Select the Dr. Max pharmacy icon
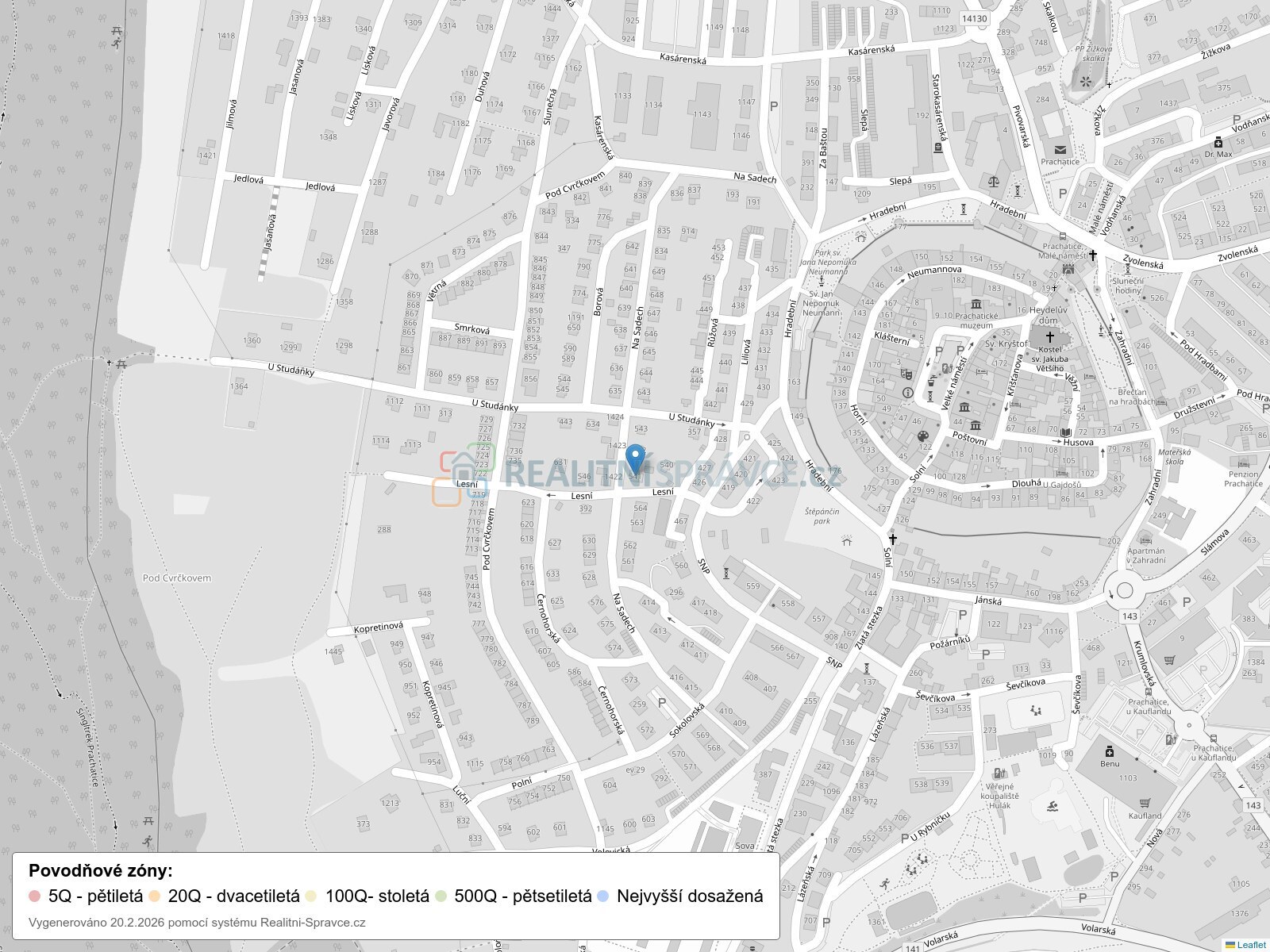This screenshot has height=952, width=1270. (x=1218, y=142)
